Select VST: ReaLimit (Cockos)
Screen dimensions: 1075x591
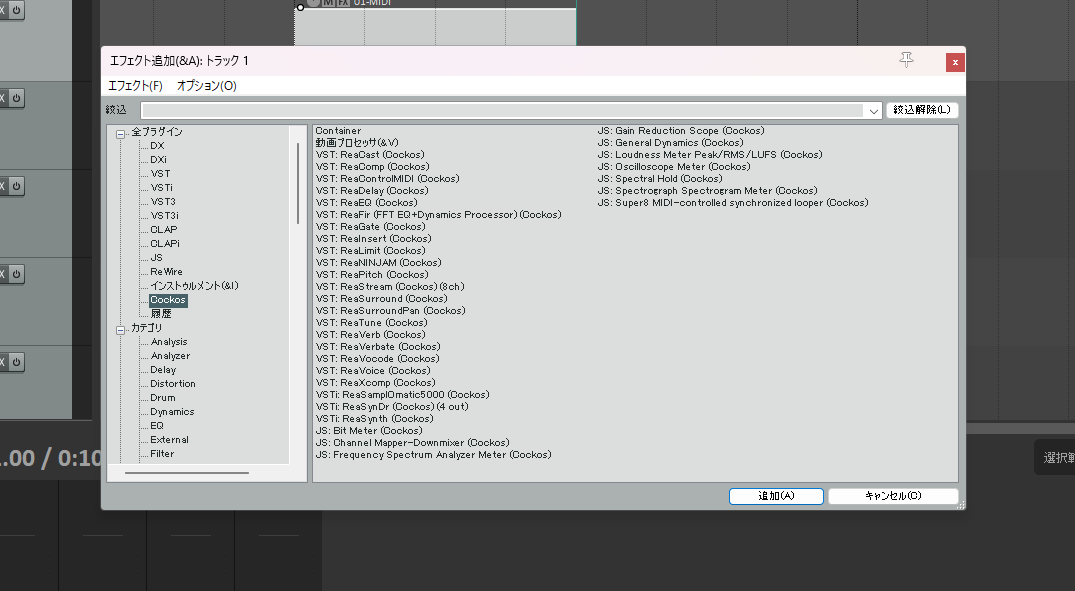click(x=371, y=251)
